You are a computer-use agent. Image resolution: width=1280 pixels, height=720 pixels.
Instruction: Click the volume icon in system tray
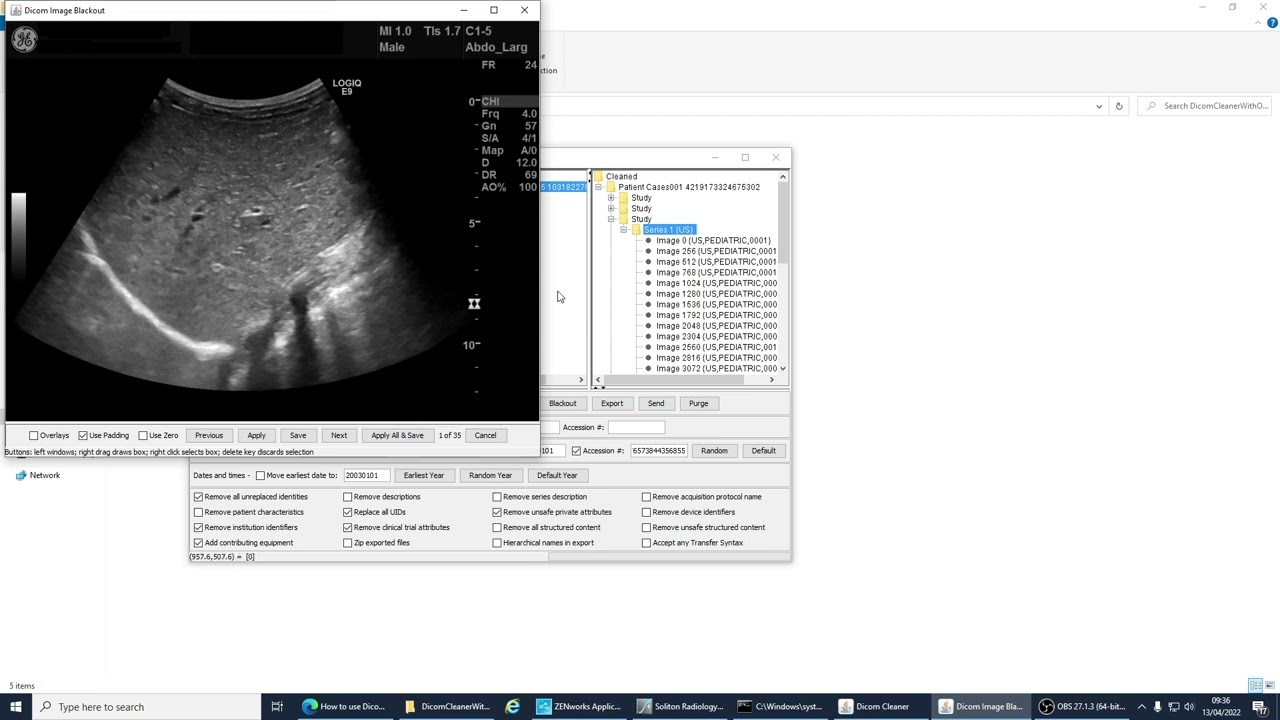tap(1189, 707)
